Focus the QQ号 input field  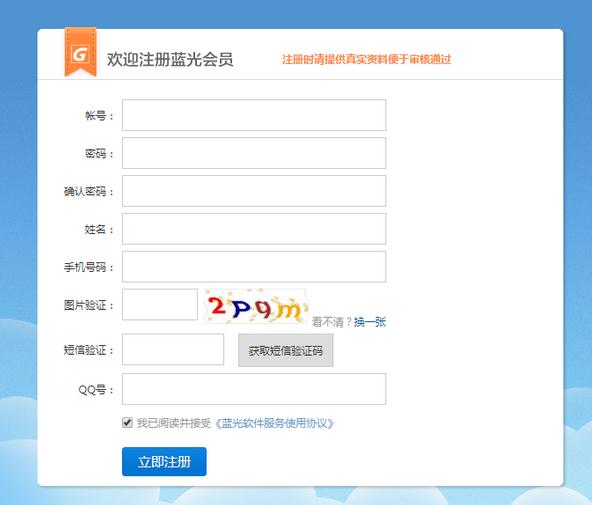tap(254, 389)
